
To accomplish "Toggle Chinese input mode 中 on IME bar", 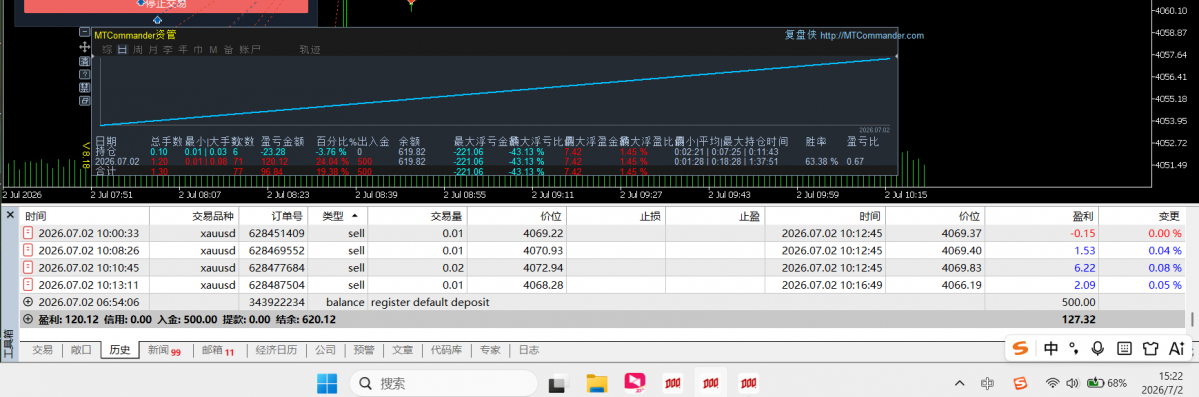I will coord(1051,348).
